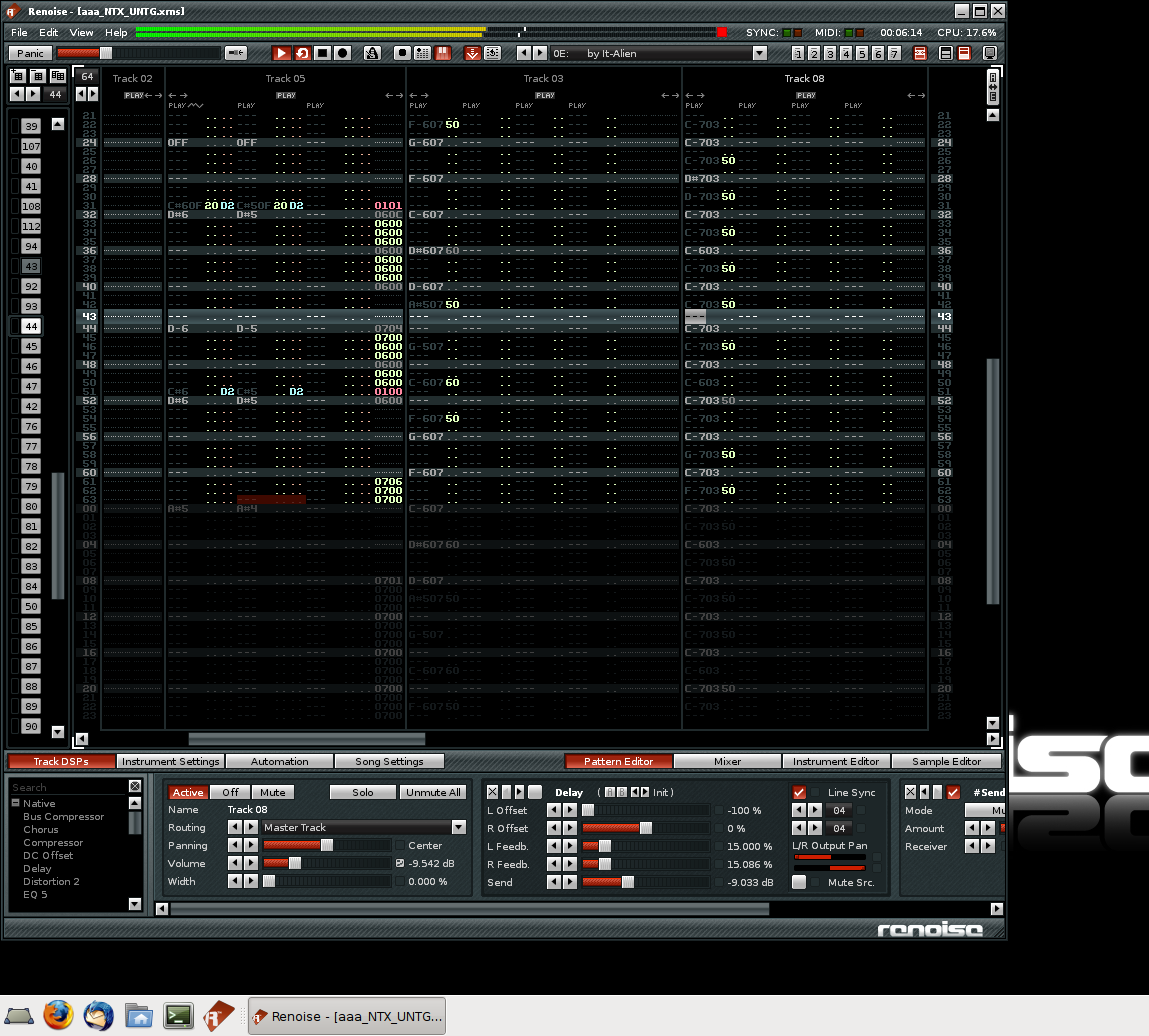The image size is (1149, 1036).
Task: Enable record mode with the circle button
Action: (343, 53)
